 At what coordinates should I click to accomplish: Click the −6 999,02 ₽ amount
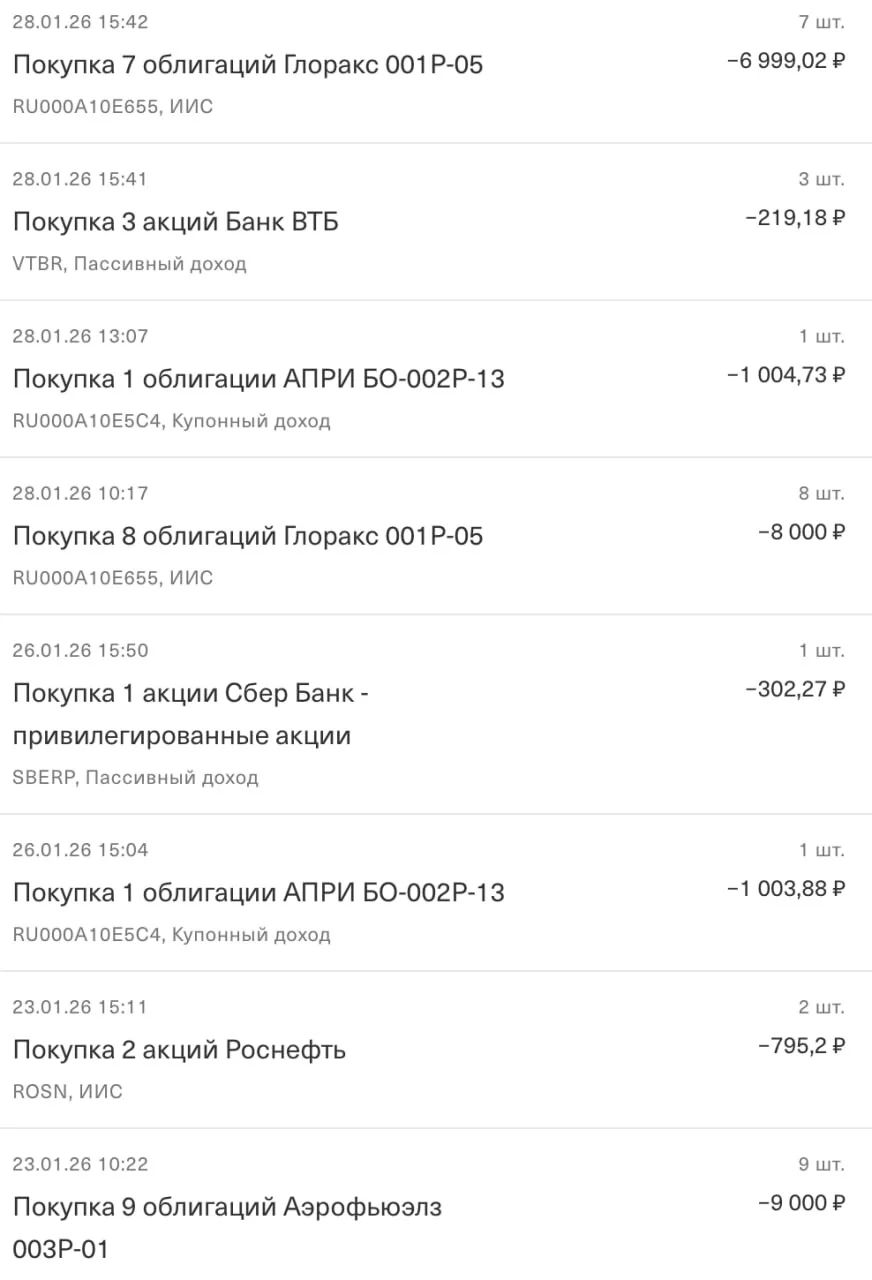coord(786,61)
